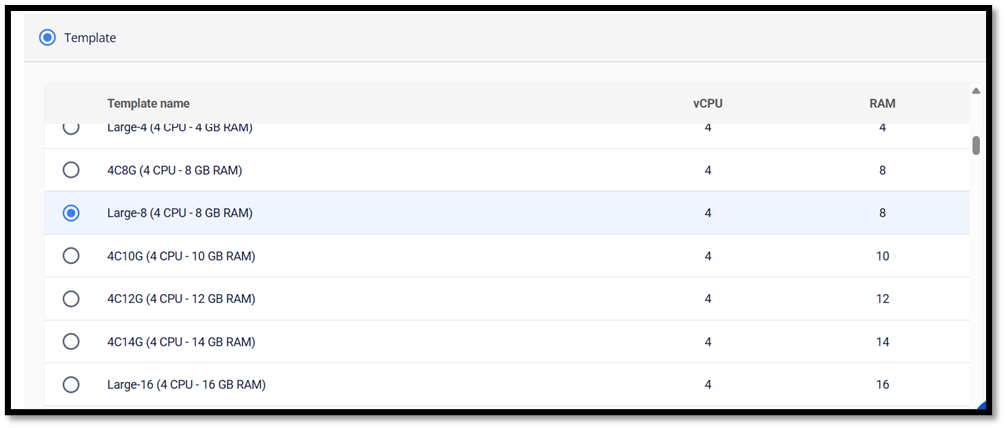The width and height of the screenshot is (1005, 428).
Task: Select the Template radio option
Action: 47,38
